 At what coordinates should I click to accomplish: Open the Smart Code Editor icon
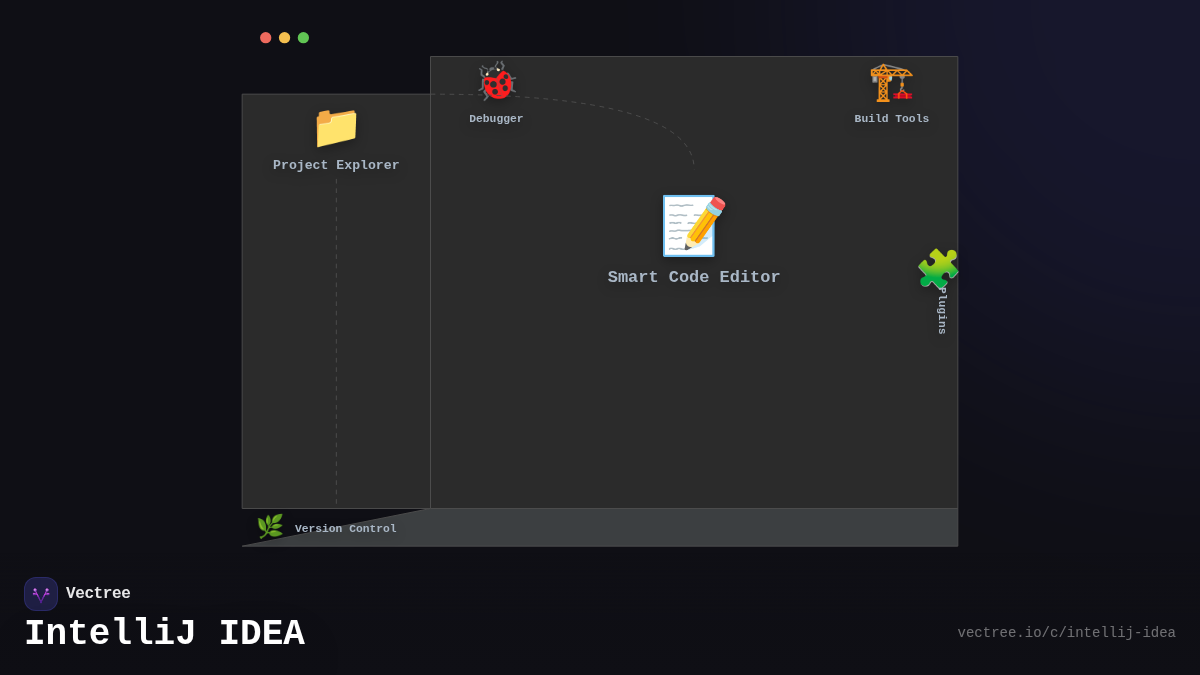693,226
